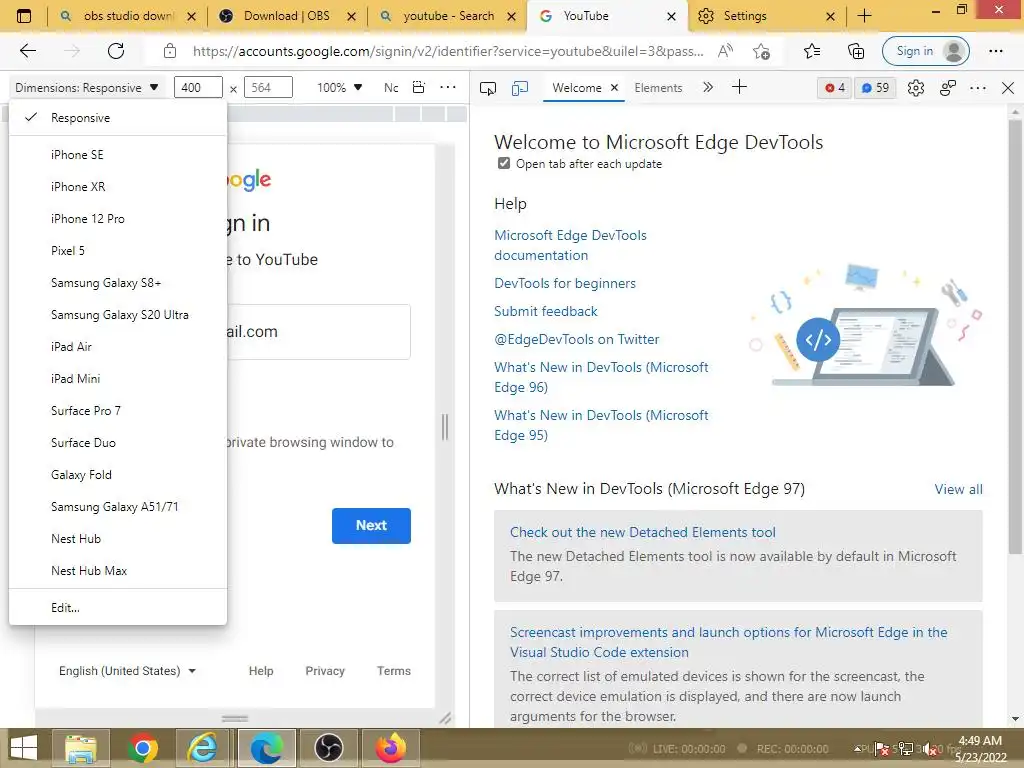Switch to the Elements tab
1024x768 pixels.
click(x=658, y=88)
